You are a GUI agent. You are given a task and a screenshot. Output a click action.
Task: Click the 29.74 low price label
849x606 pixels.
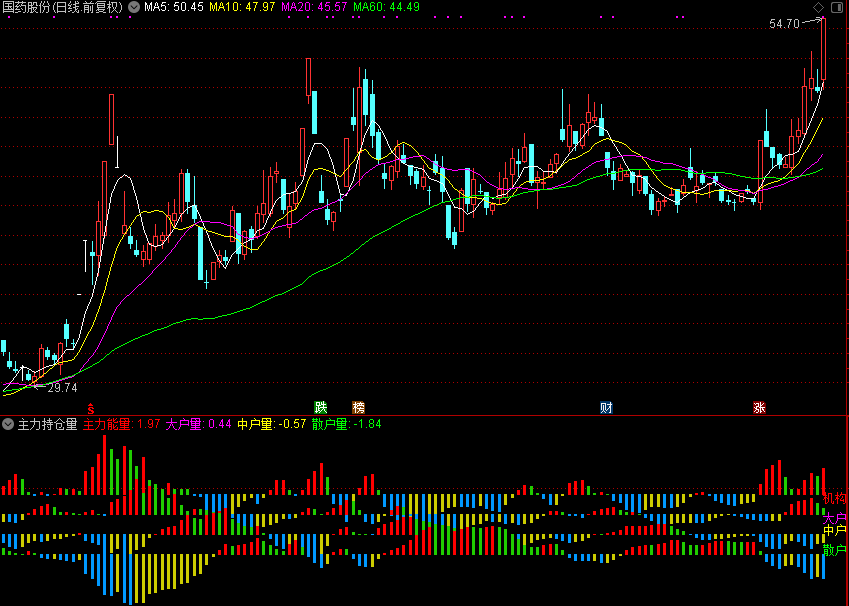[x=62, y=388]
